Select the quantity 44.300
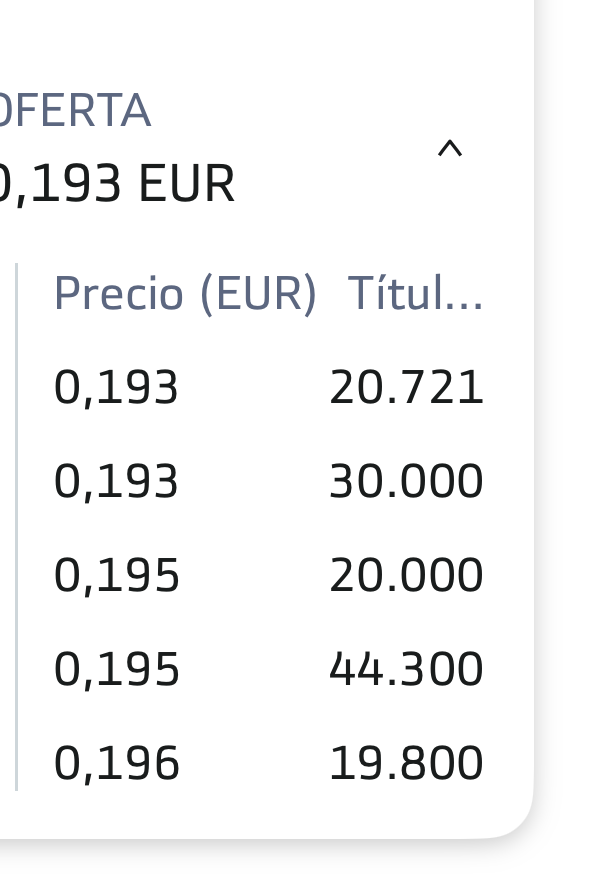606x887 pixels. point(406,669)
